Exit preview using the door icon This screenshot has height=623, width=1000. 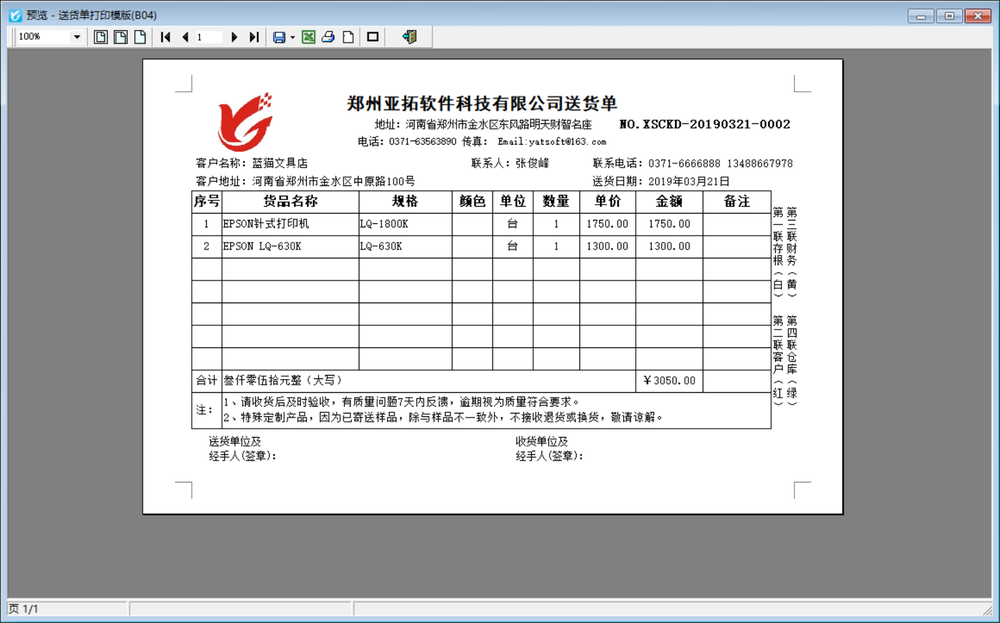click(x=408, y=37)
